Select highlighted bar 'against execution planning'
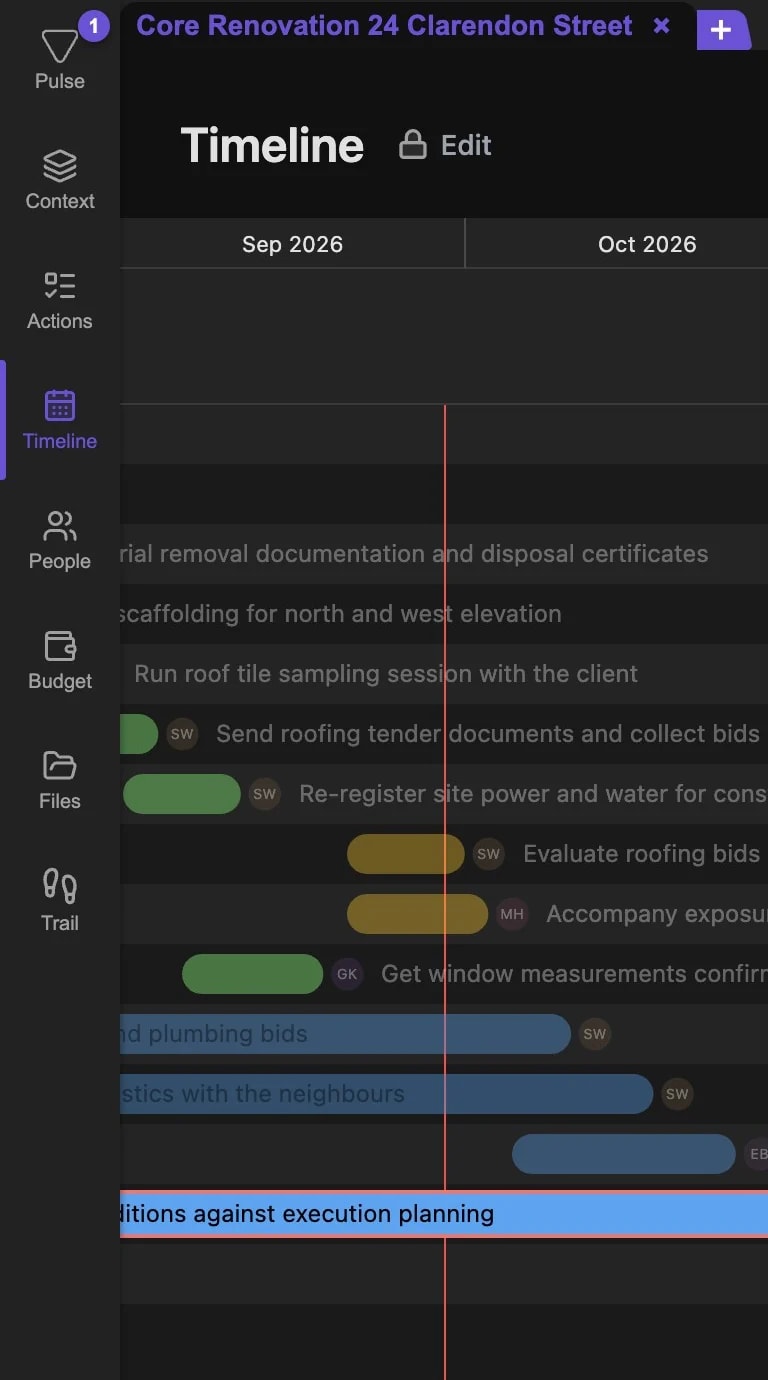768x1380 pixels. (x=444, y=1214)
